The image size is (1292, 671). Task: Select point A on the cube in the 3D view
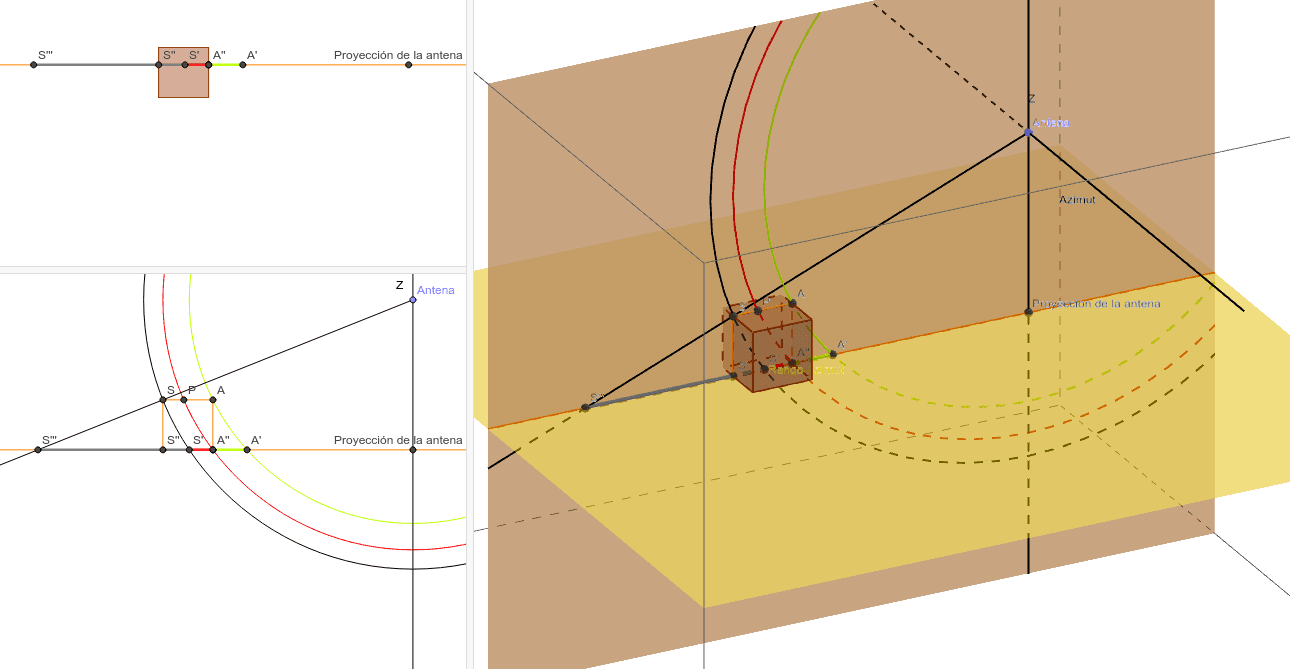click(792, 303)
